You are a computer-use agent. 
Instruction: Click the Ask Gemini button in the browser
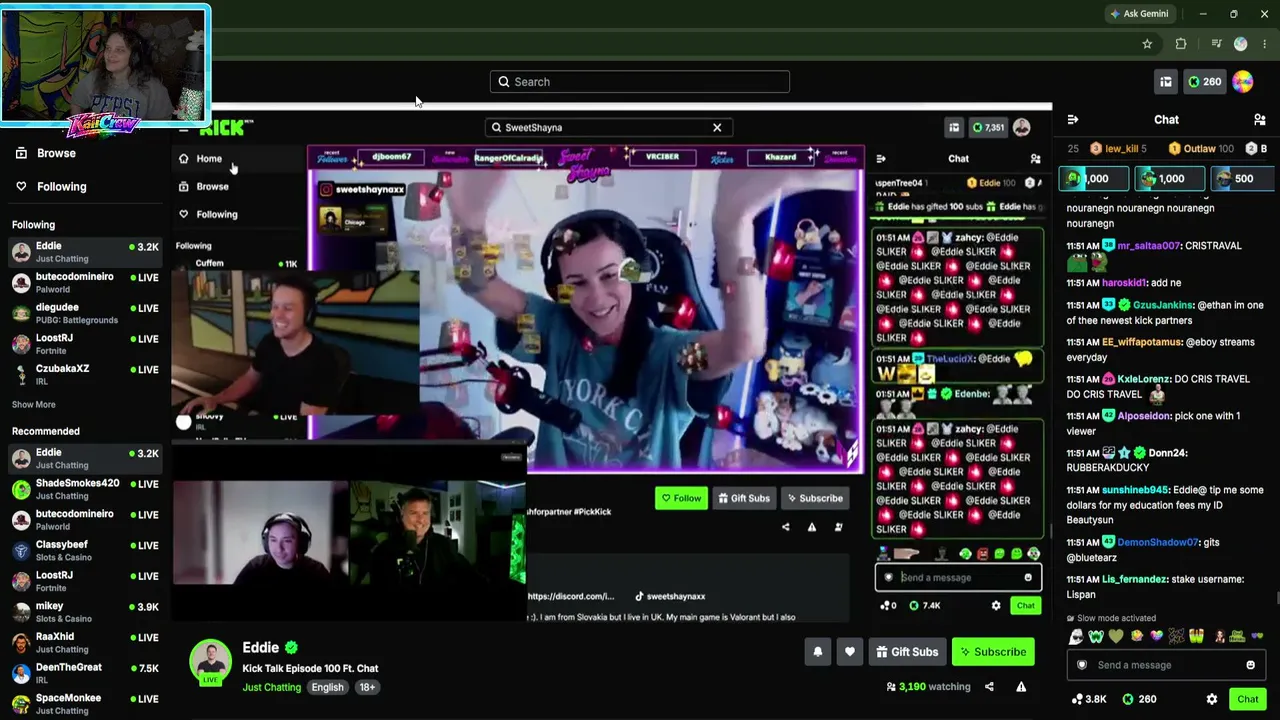tap(1138, 14)
